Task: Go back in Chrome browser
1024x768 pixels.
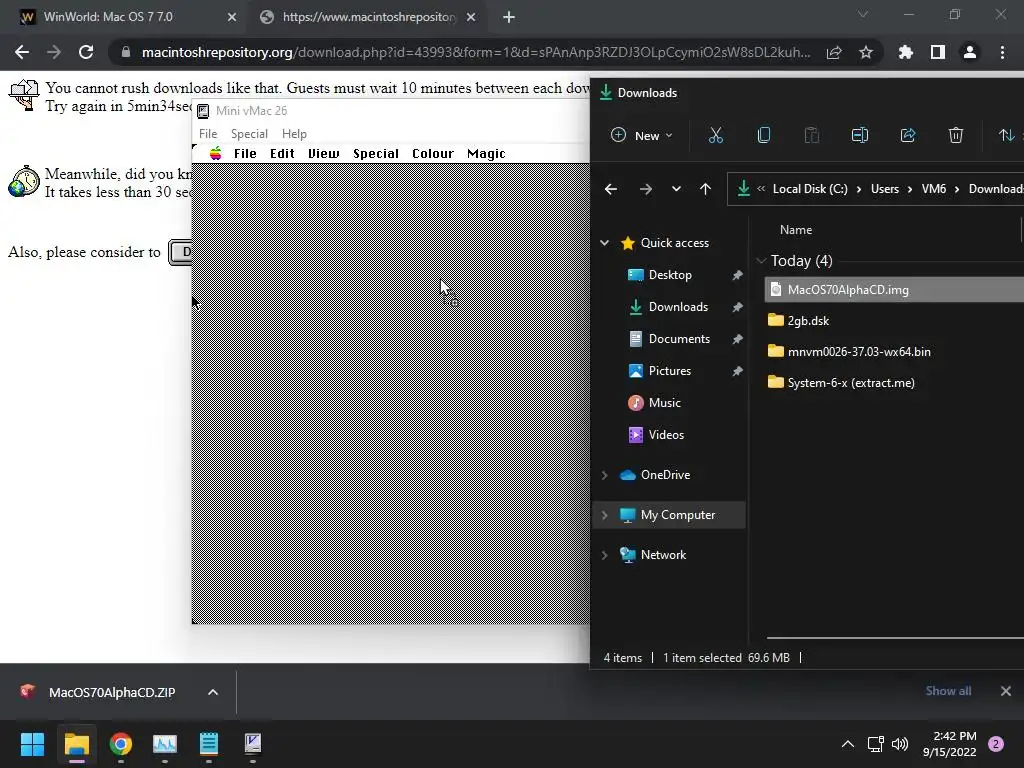Action: click(x=22, y=52)
